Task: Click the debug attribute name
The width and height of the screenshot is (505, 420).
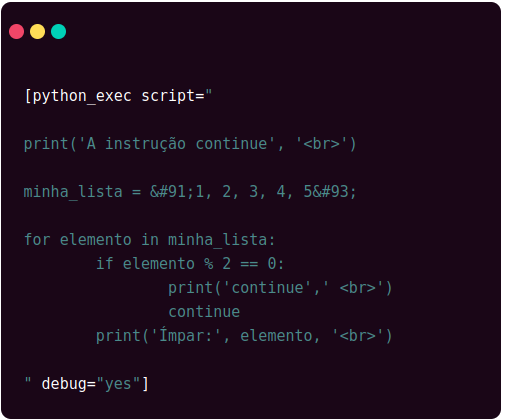Action: [x=64, y=384]
